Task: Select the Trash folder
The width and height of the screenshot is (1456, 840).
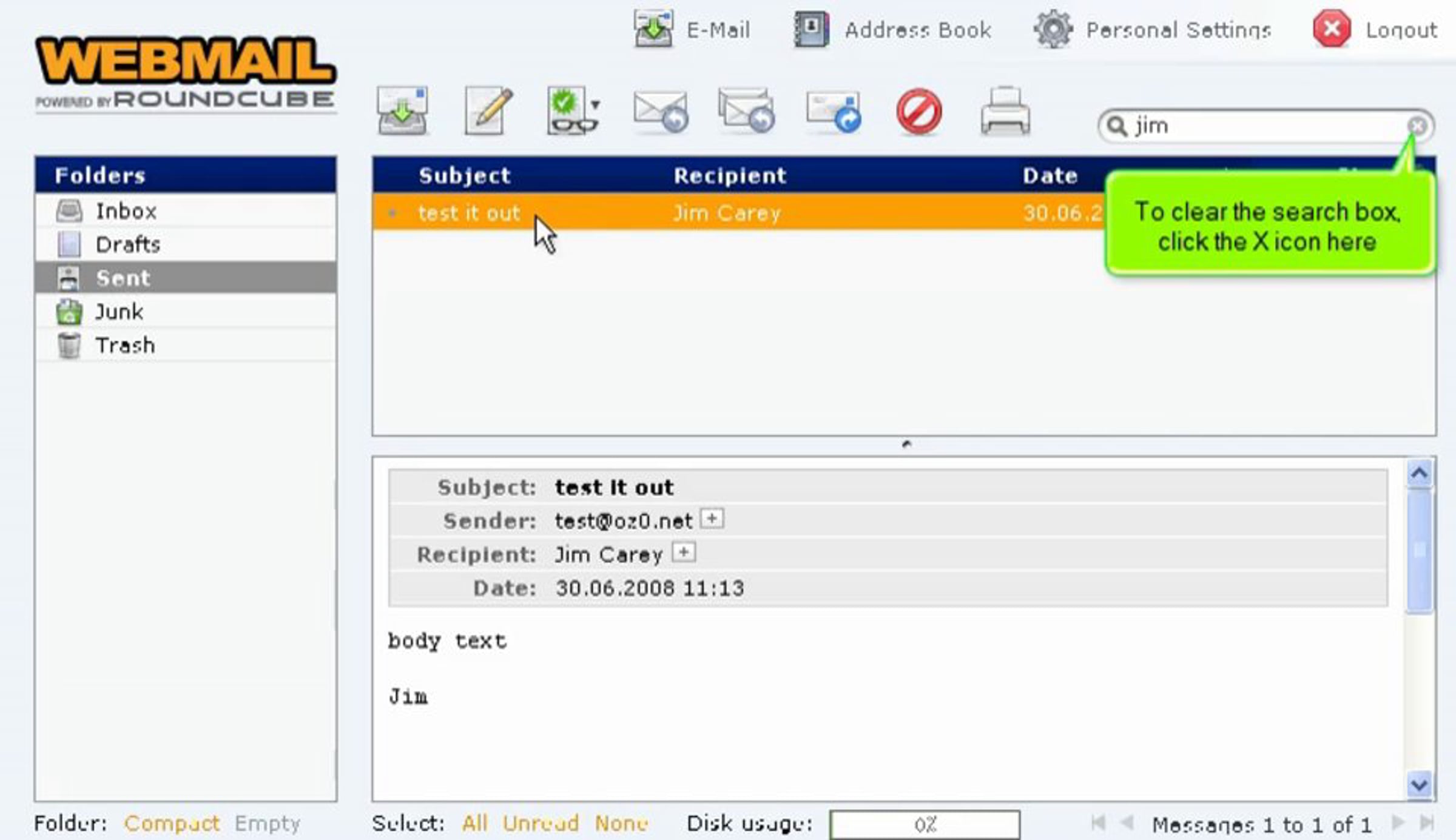Action: (x=124, y=345)
